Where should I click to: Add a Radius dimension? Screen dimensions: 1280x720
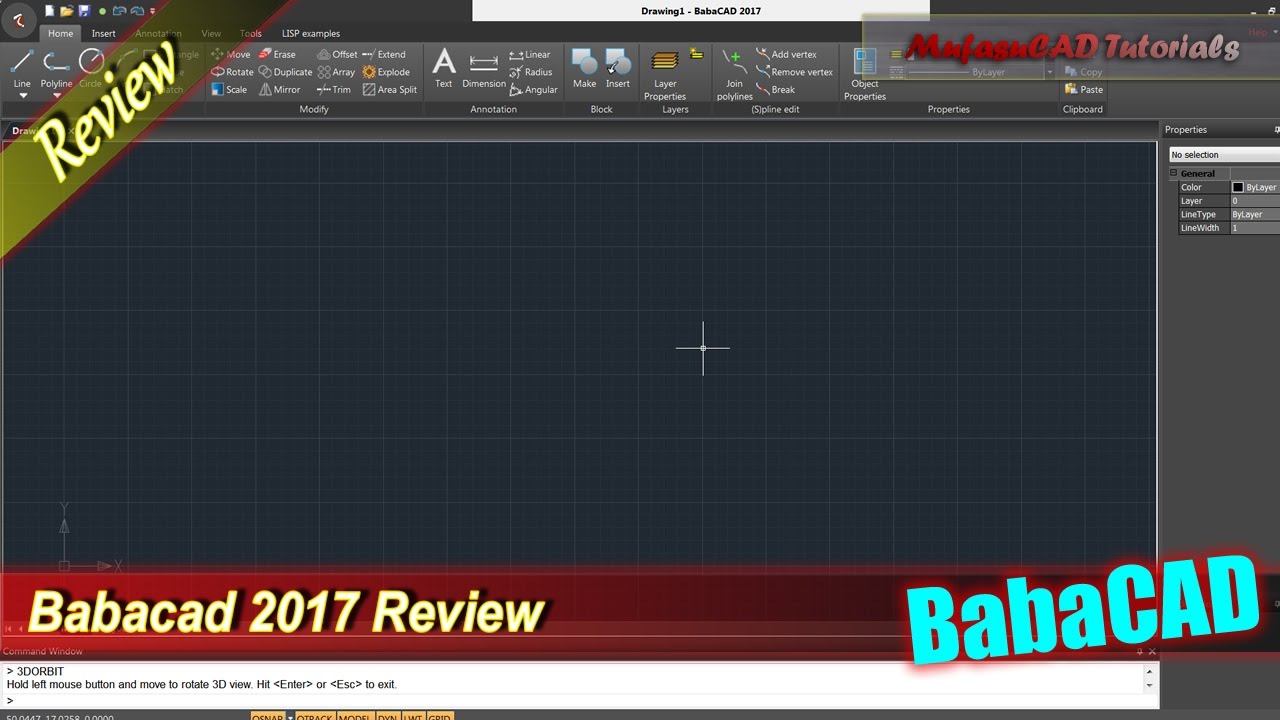pos(531,72)
